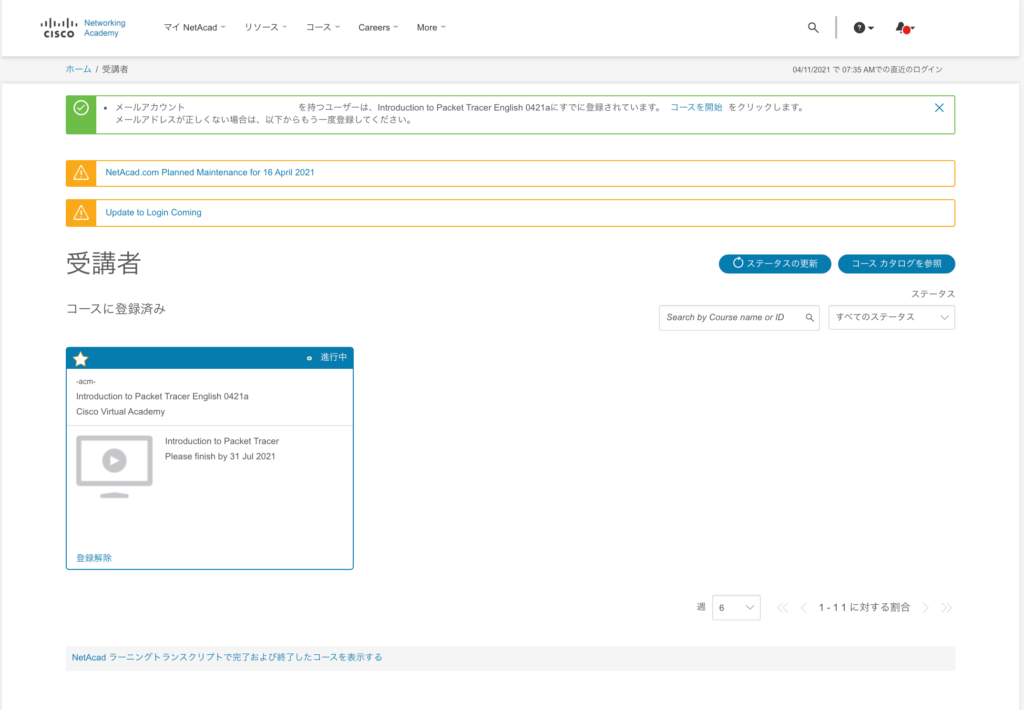Image resolution: width=1024 pixels, height=710 pixels.
Task: Click the コース カタログを参照 button
Action: click(x=896, y=264)
